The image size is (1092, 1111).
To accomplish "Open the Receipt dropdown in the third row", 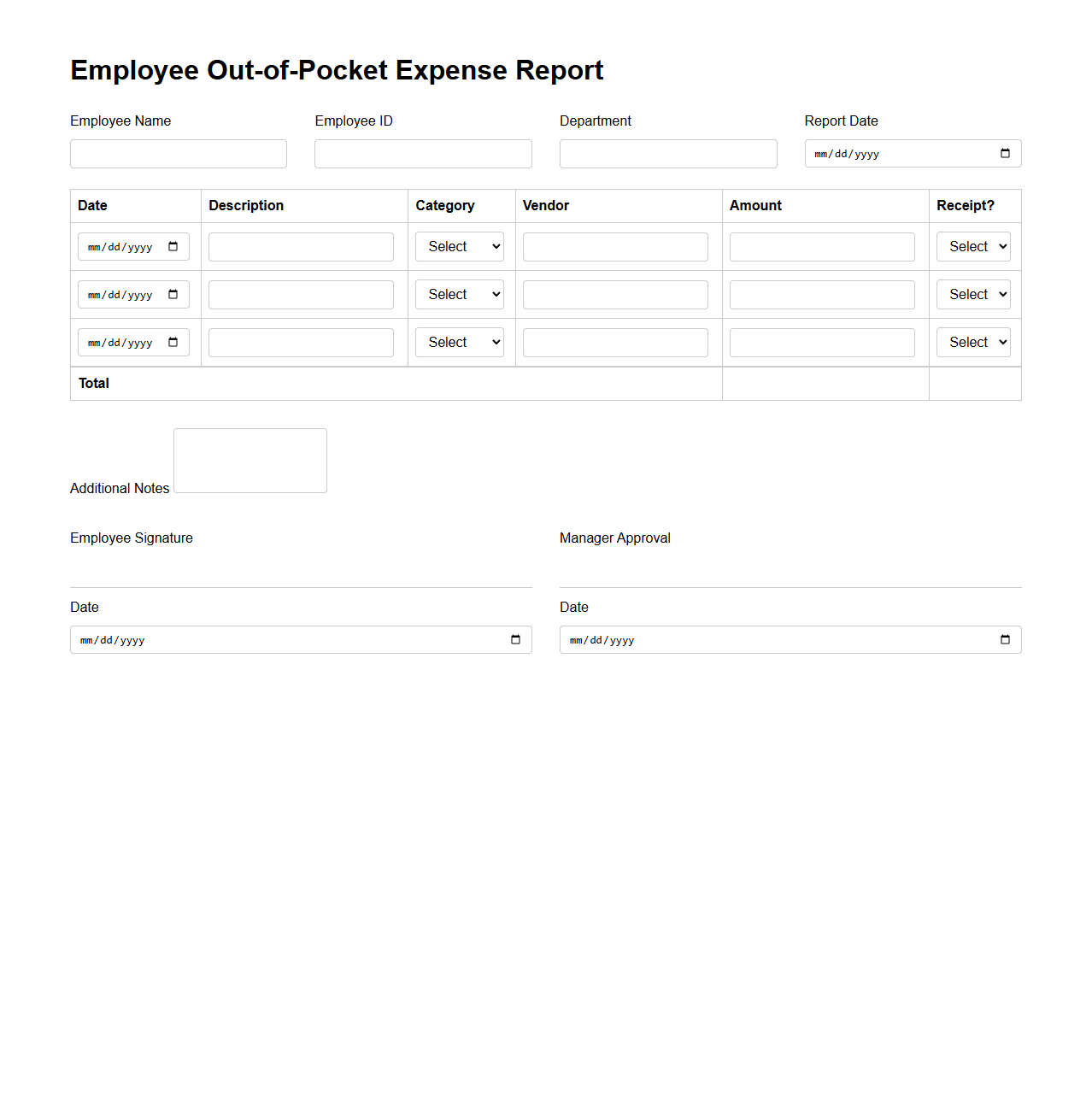I will coord(973,342).
